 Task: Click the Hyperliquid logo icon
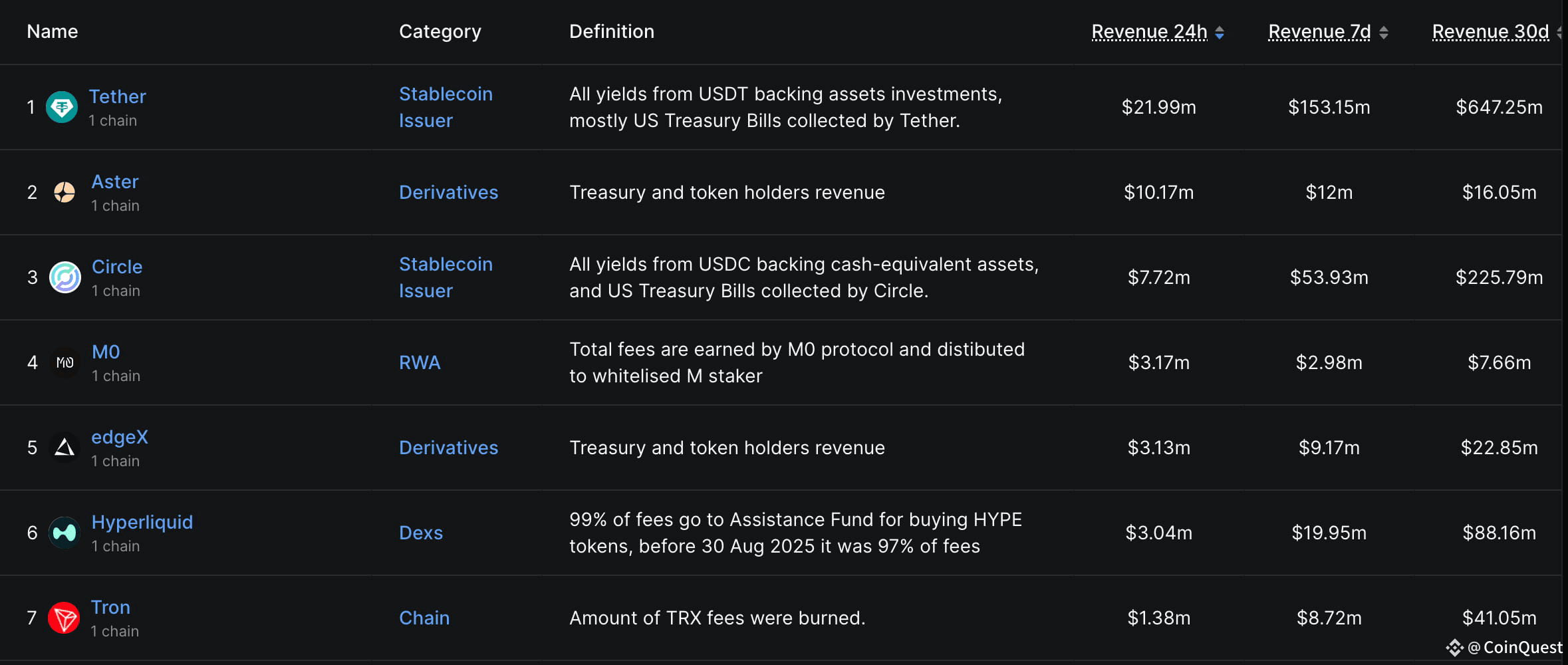[65, 533]
